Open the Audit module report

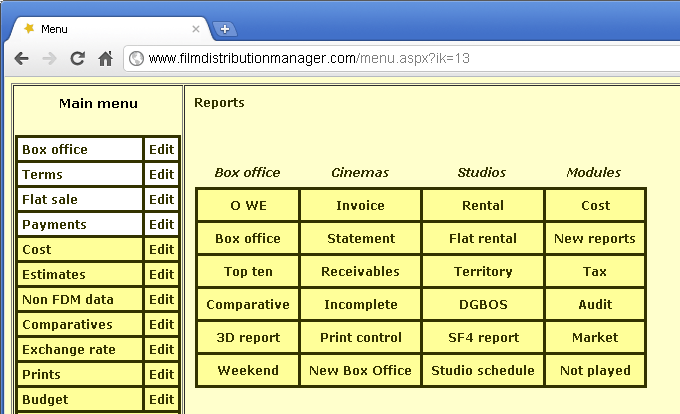point(595,305)
